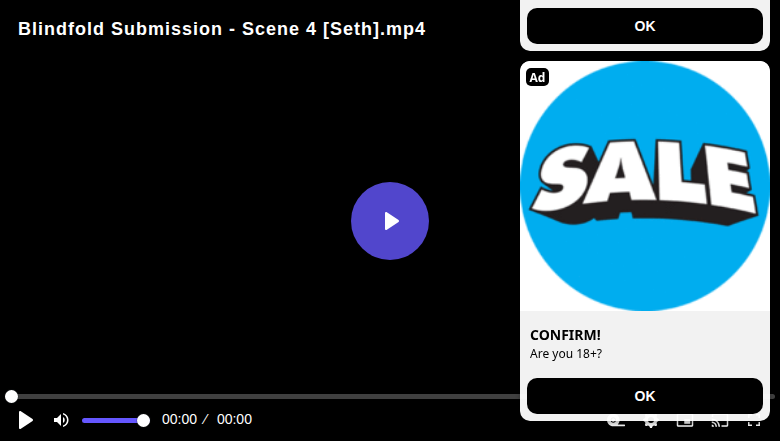The image size is (780, 441).
Task: Click the Ad badge label
Action: tap(537, 77)
